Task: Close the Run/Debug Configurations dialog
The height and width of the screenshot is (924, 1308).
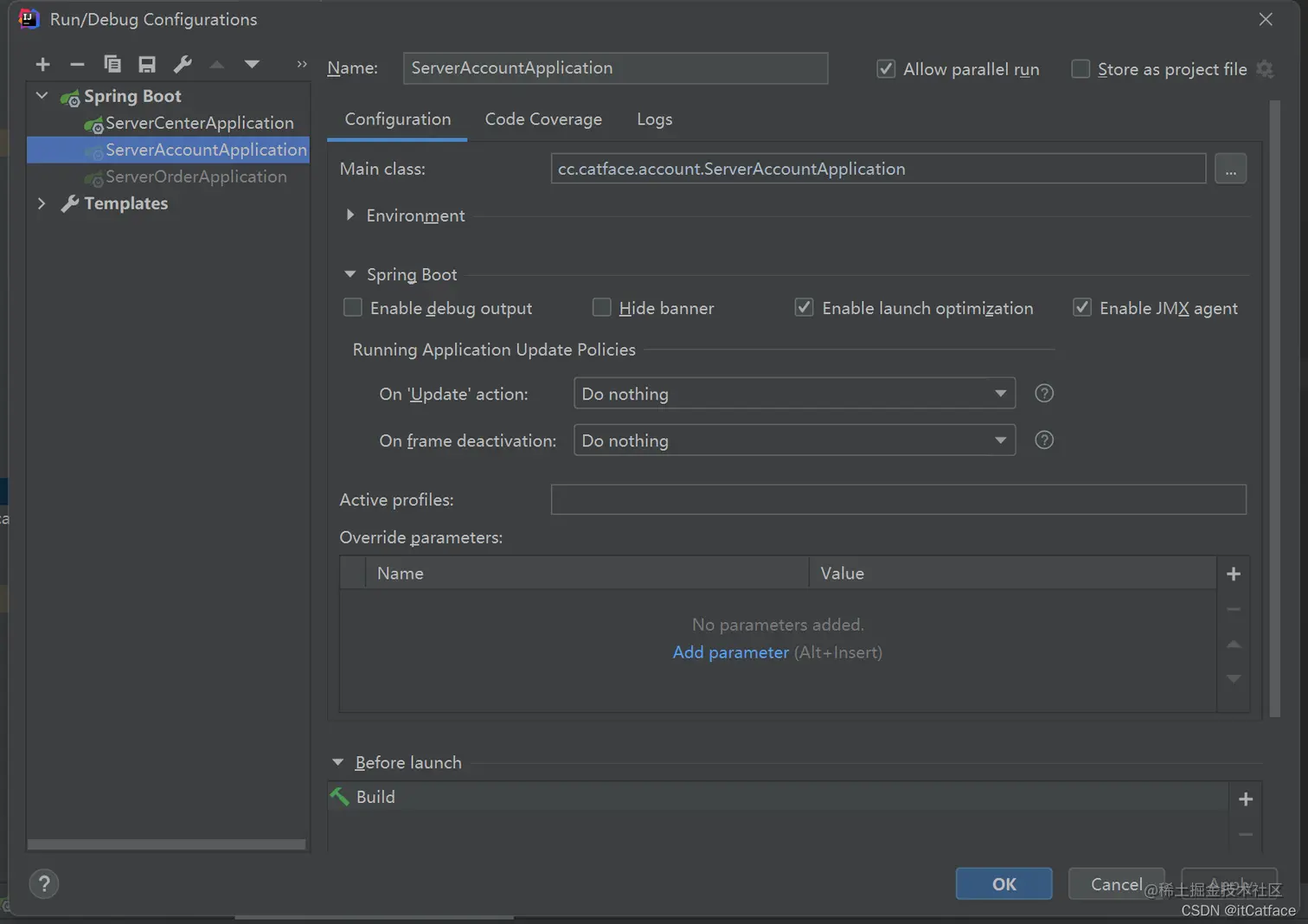Action: pyautogui.click(x=1266, y=19)
